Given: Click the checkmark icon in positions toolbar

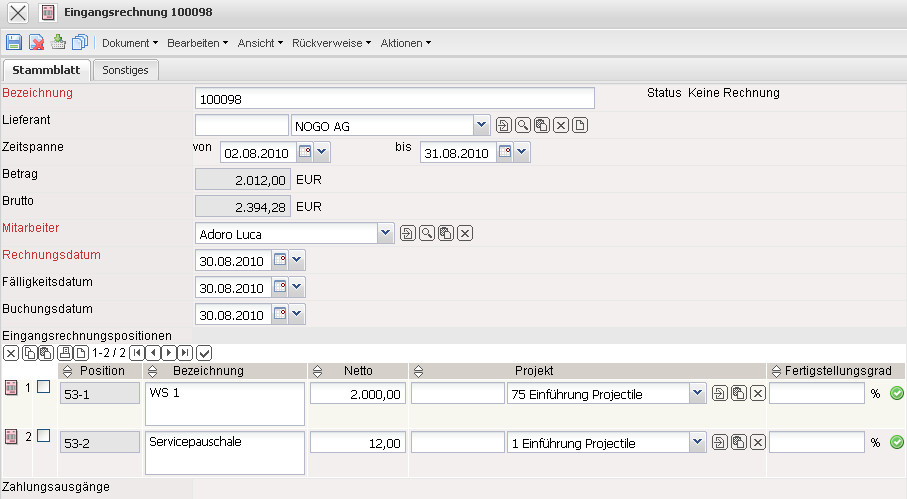Looking at the screenshot, I should (205, 353).
